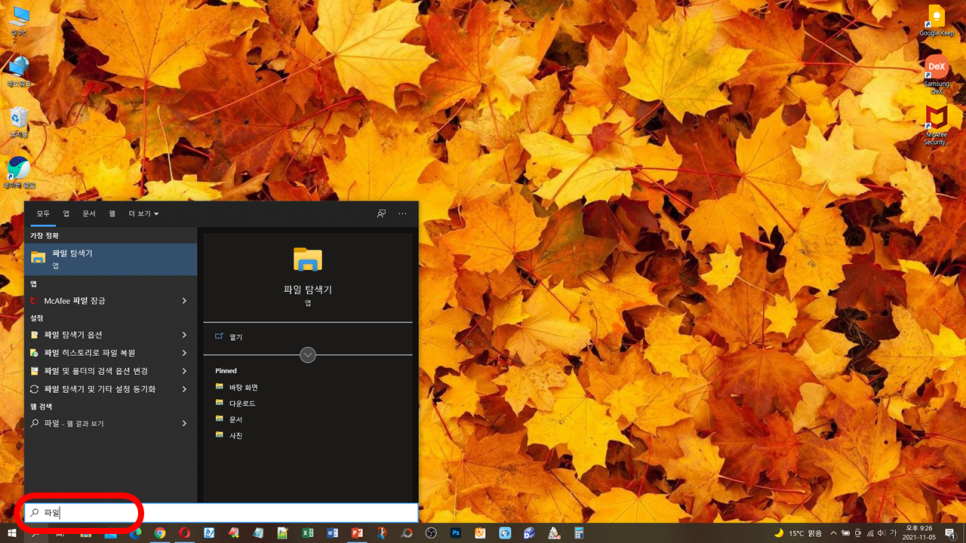
Task: Click the battery icon in the system tray
Action: coord(846,533)
